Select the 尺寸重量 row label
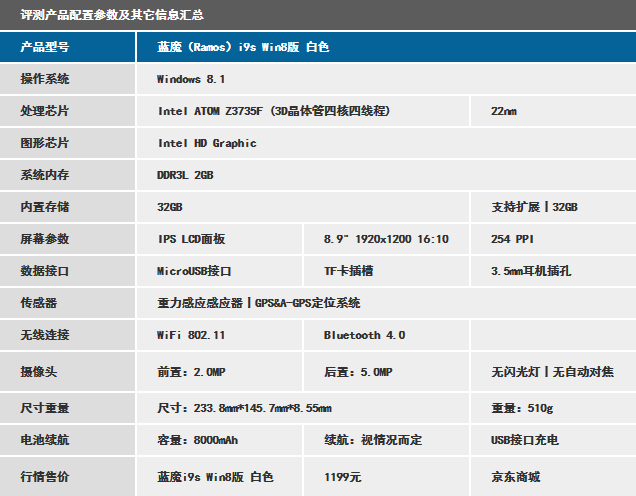This screenshot has height=496, width=636. [67, 408]
